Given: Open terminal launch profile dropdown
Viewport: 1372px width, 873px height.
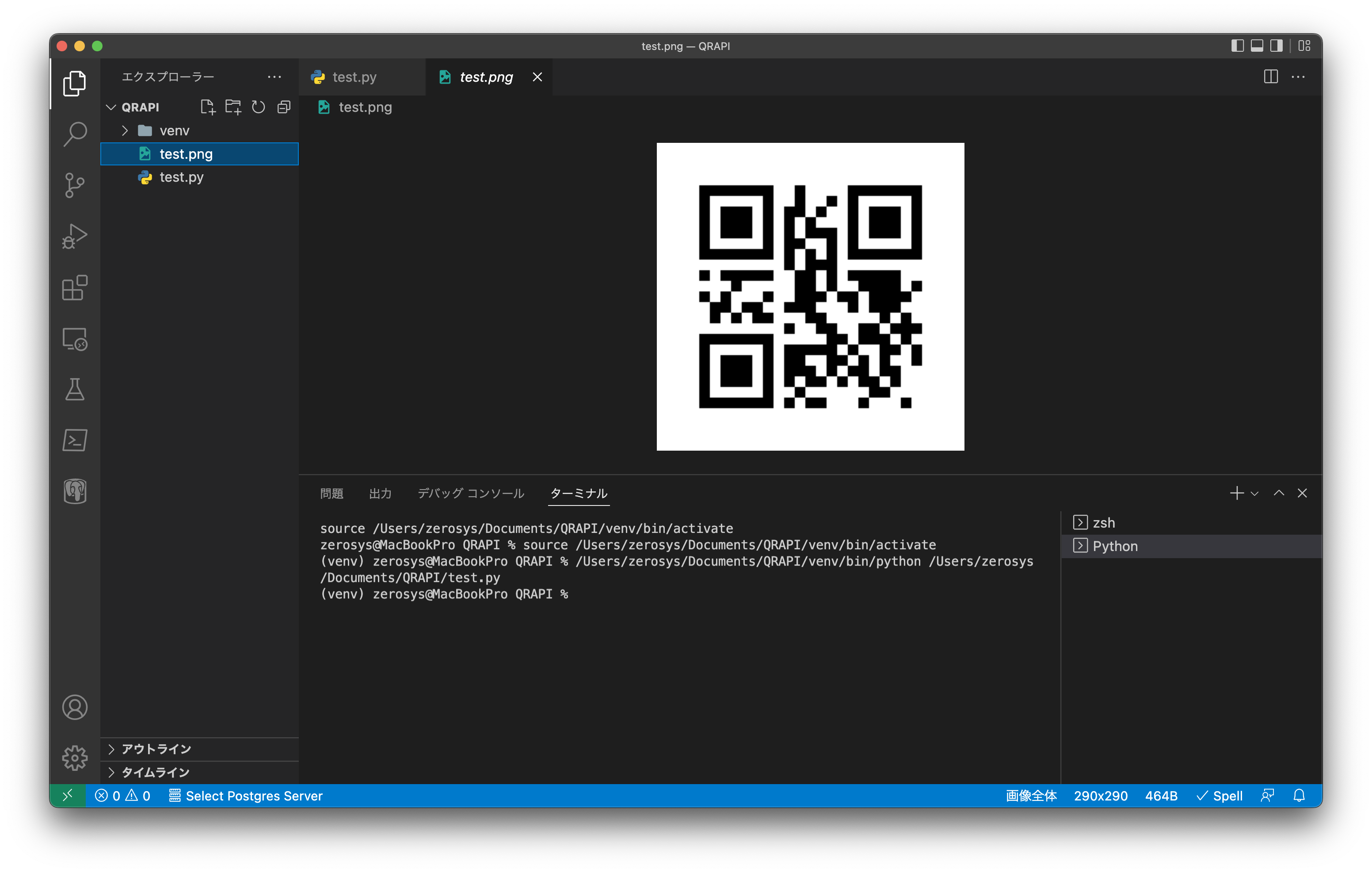Looking at the screenshot, I should 1254,493.
